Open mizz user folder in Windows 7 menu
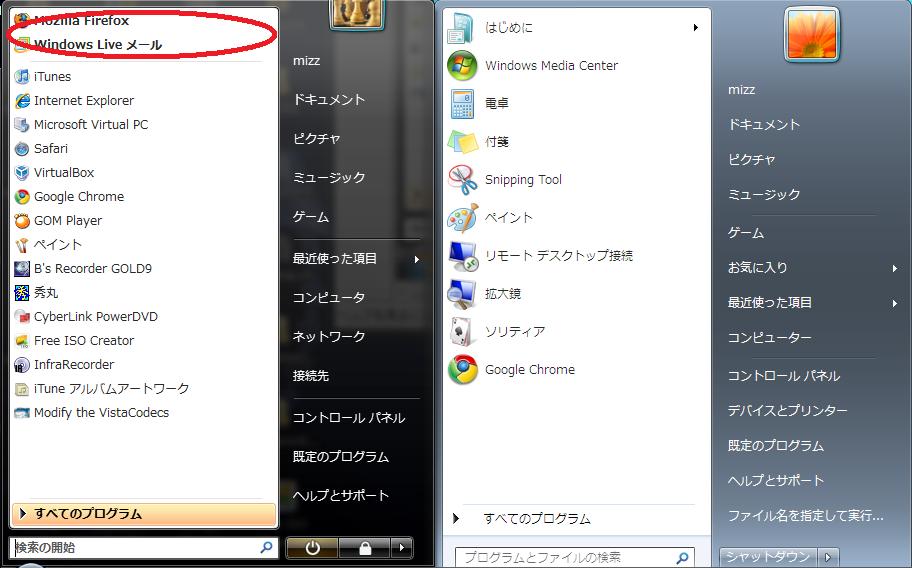Screen dimensions: 912x568 pyautogui.click(x=742, y=90)
